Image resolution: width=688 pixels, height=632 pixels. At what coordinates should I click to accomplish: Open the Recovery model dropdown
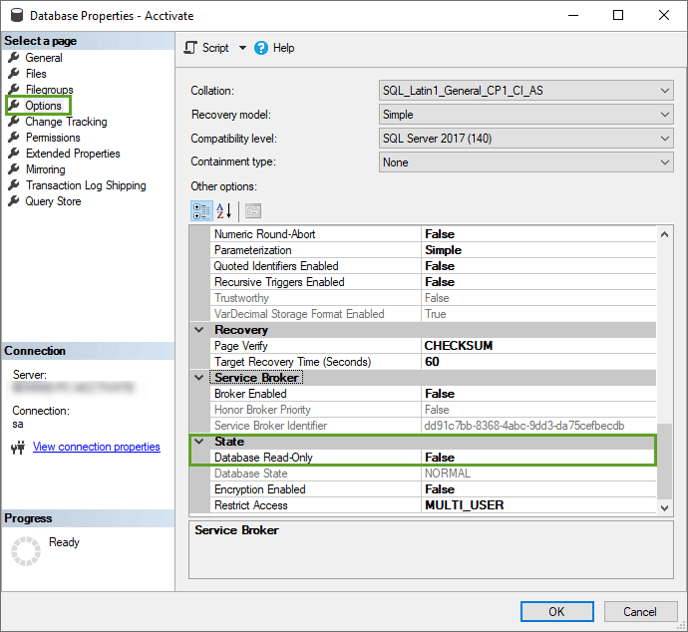pos(526,115)
